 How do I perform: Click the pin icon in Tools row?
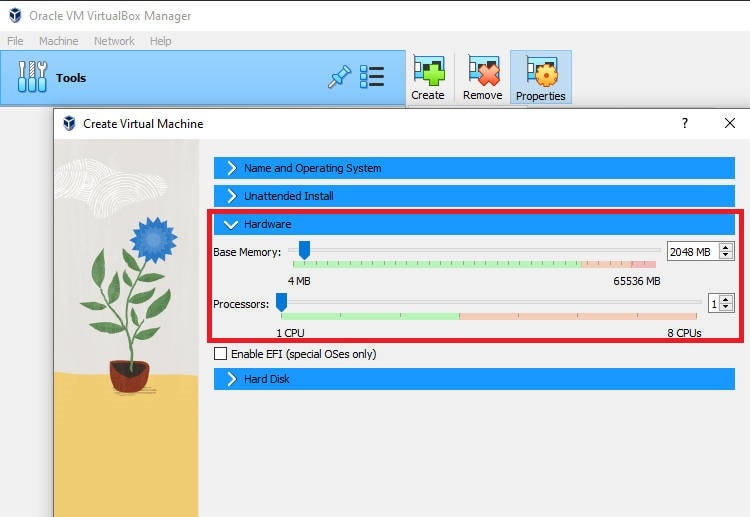(339, 77)
